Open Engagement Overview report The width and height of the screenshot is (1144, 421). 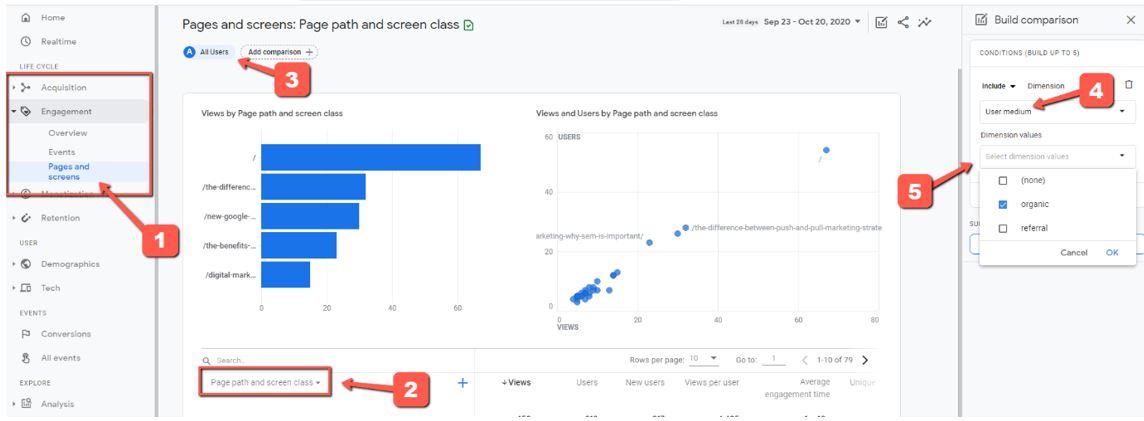click(x=68, y=133)
